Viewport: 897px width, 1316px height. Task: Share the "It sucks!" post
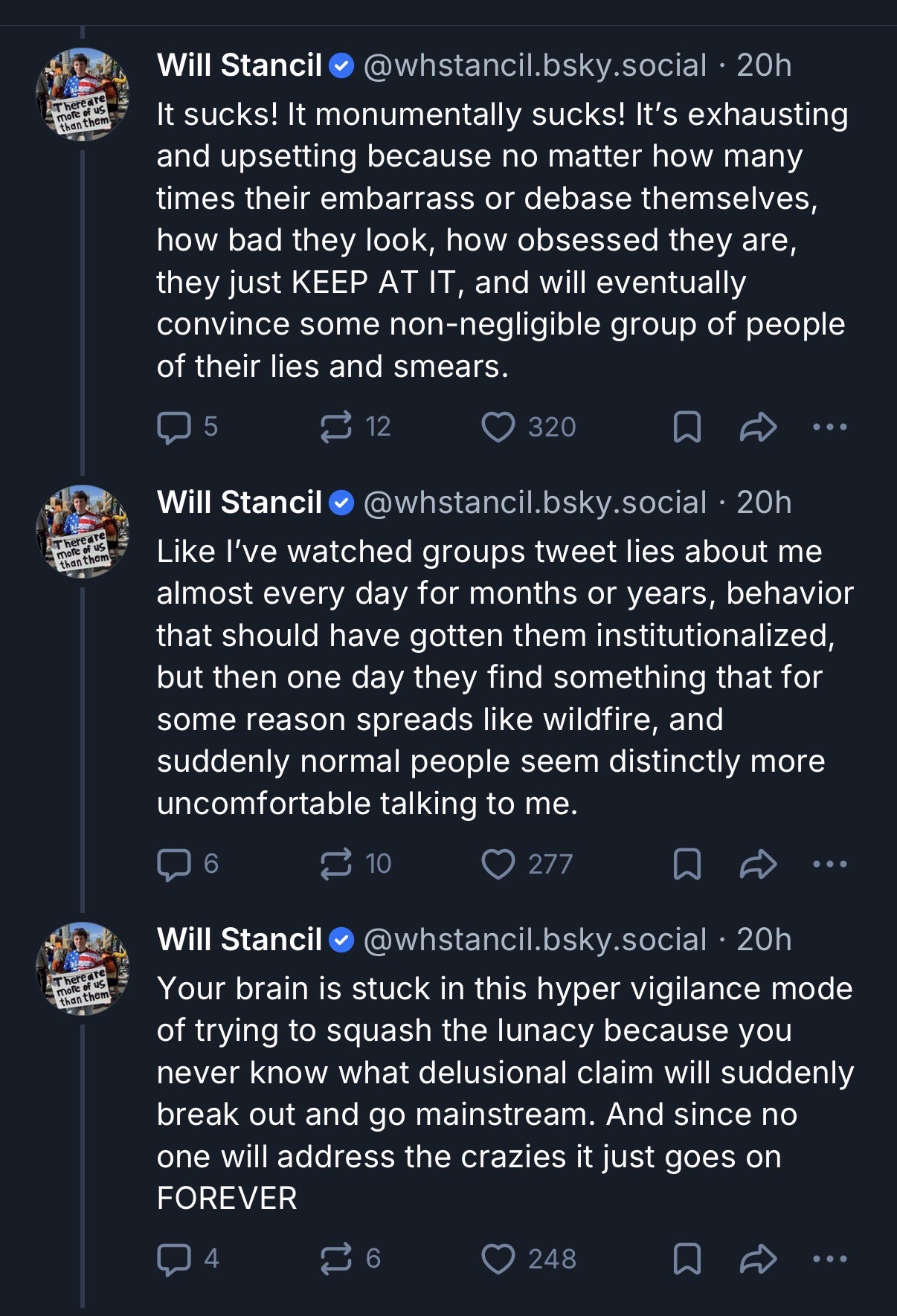[758, 428]
